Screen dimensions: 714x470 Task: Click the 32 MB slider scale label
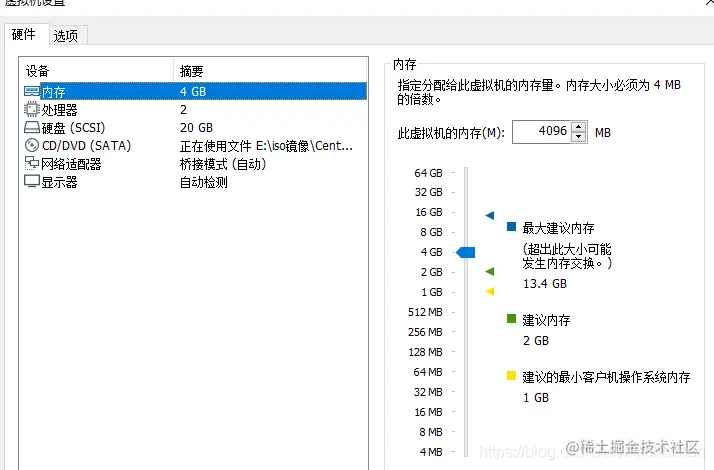[428, 392]
